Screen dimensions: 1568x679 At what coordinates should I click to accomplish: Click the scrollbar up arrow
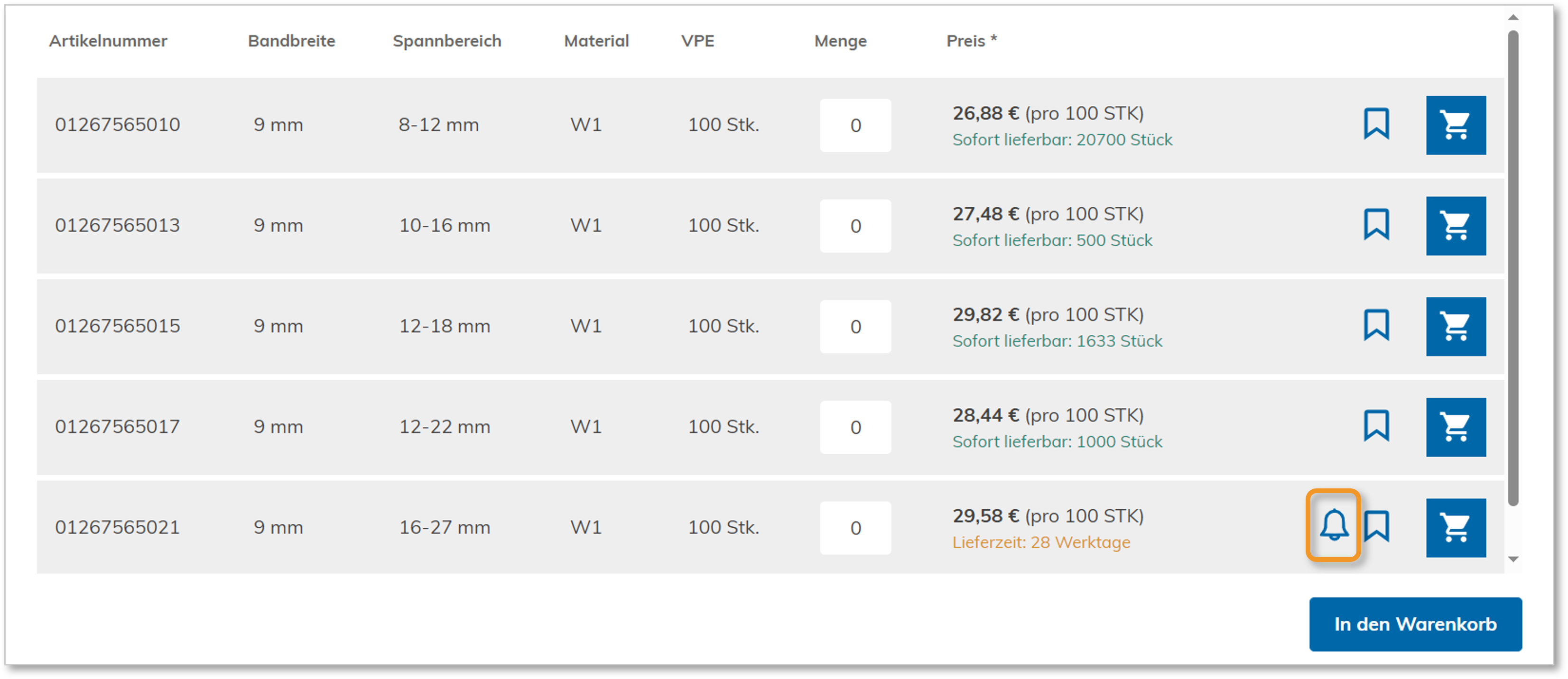1513,18
